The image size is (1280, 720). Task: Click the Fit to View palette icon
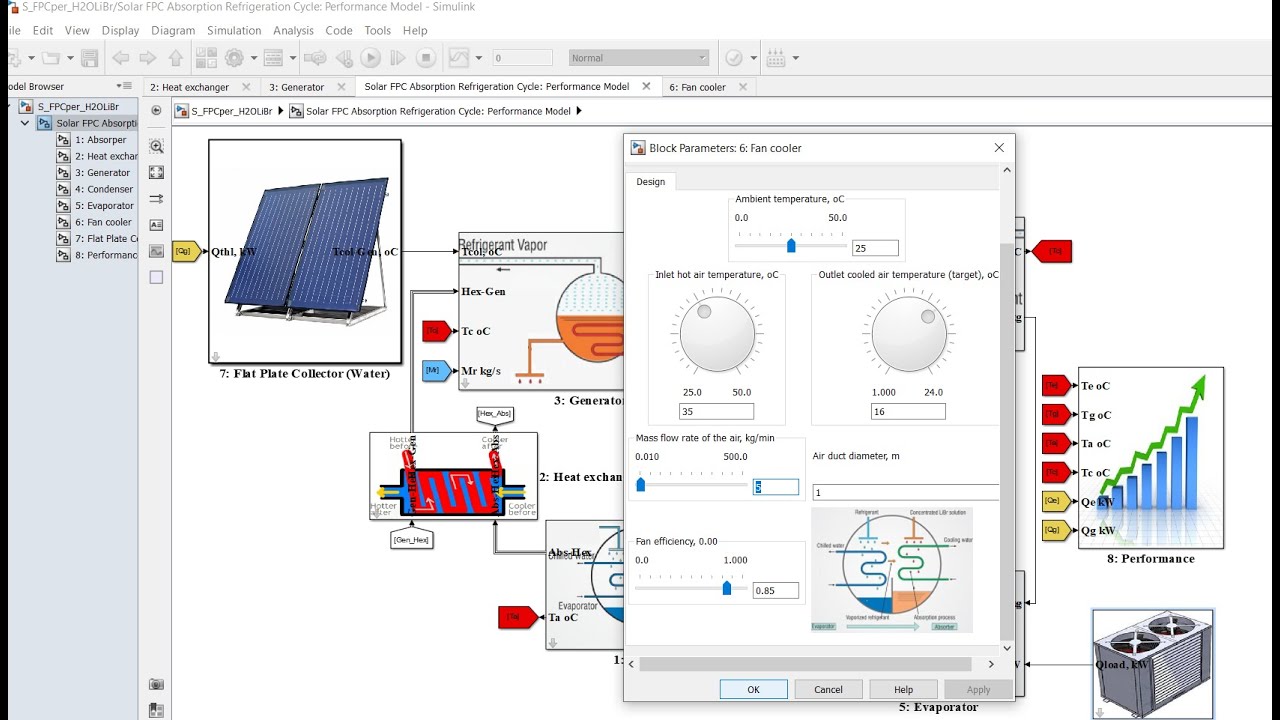[x=156, y=172]
